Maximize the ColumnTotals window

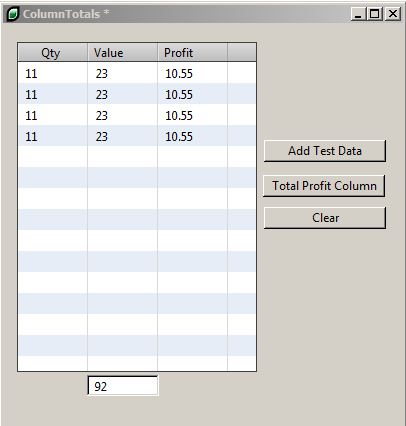[375, 14]
